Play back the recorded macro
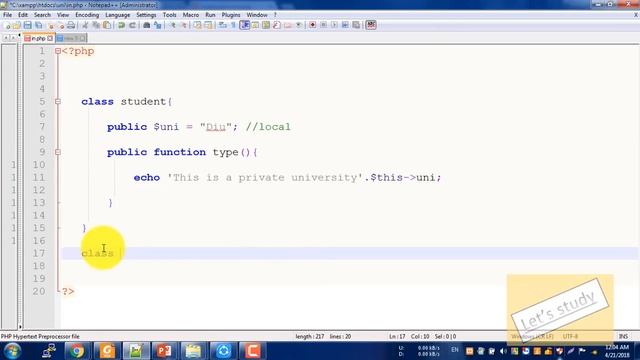 (334, 25)
